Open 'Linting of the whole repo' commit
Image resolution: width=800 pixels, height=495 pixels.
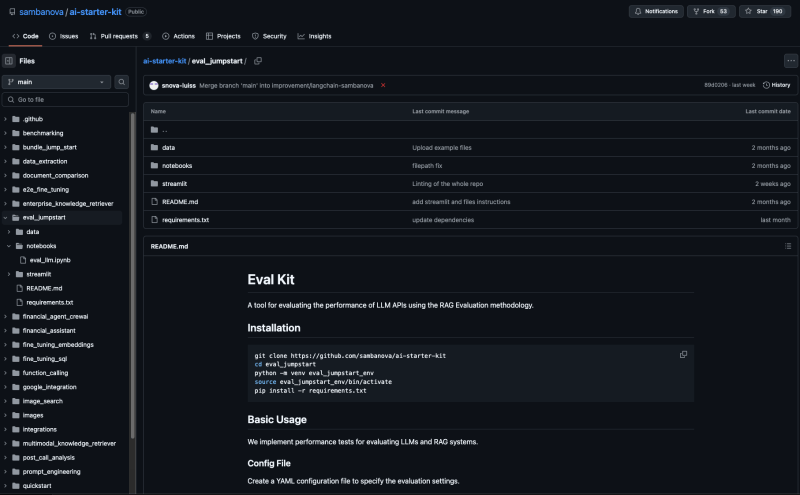point(447,184)
